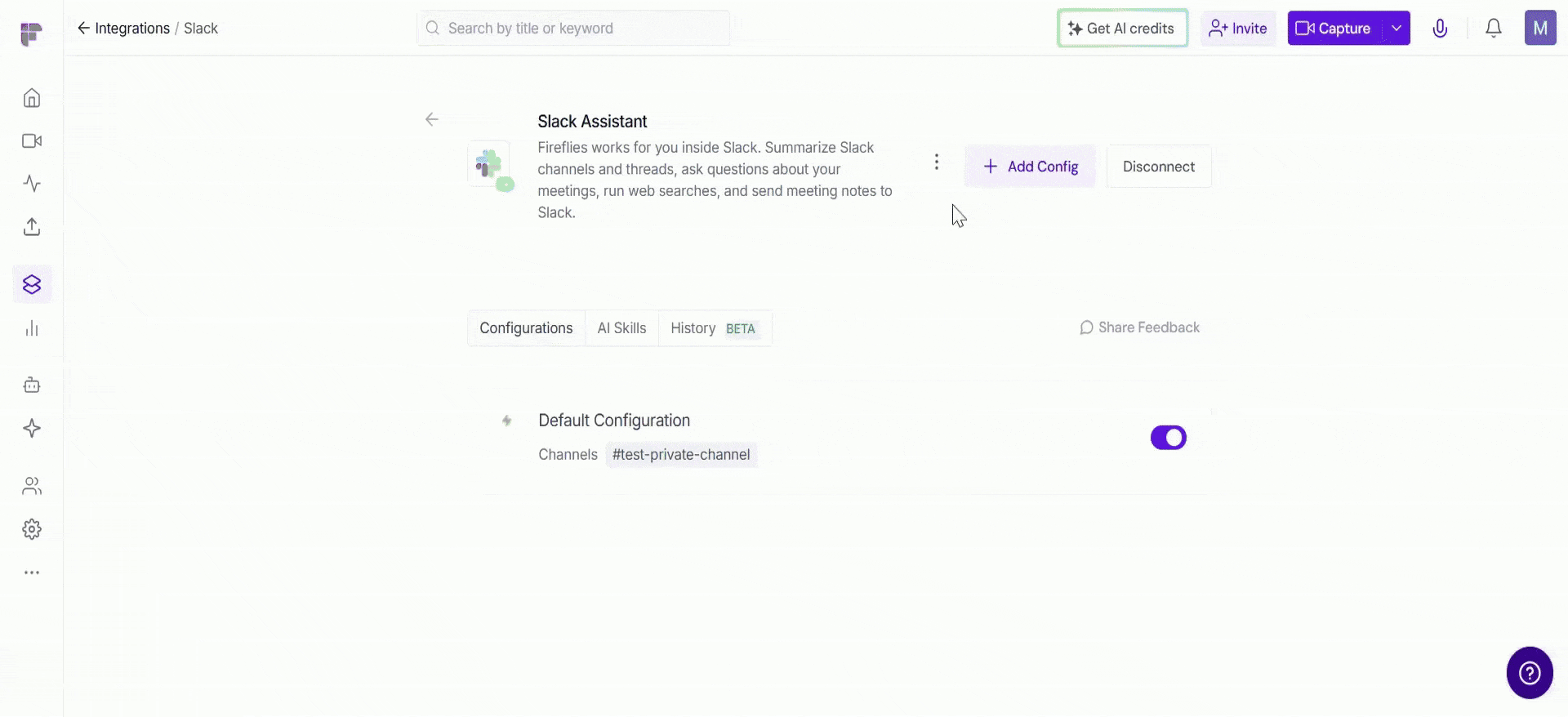The image size is (1568, 717).
Task: Click the Slack app logo
Action: pyautogui.click(x=489, y=166)
